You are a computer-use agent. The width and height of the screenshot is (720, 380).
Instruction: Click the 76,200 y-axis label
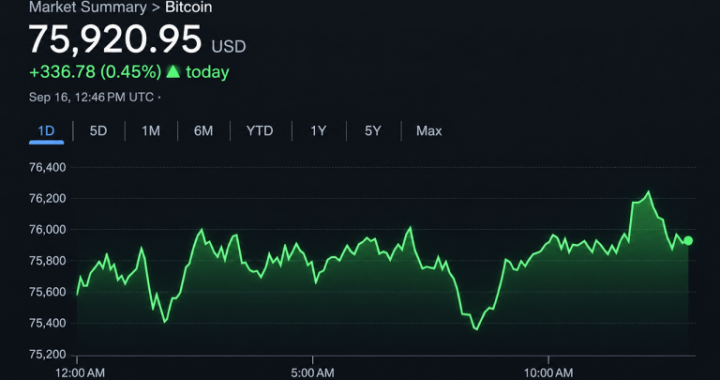(47, 199)
